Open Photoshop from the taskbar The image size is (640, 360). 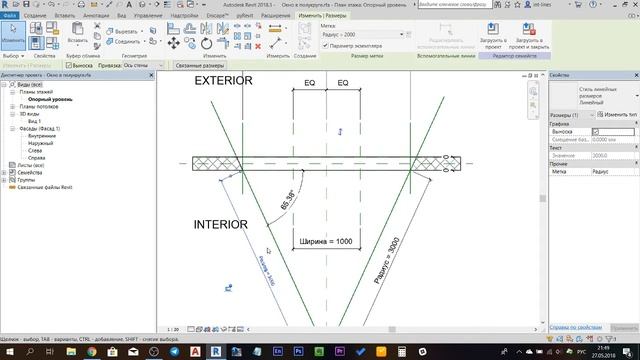[x=298, y=351]
